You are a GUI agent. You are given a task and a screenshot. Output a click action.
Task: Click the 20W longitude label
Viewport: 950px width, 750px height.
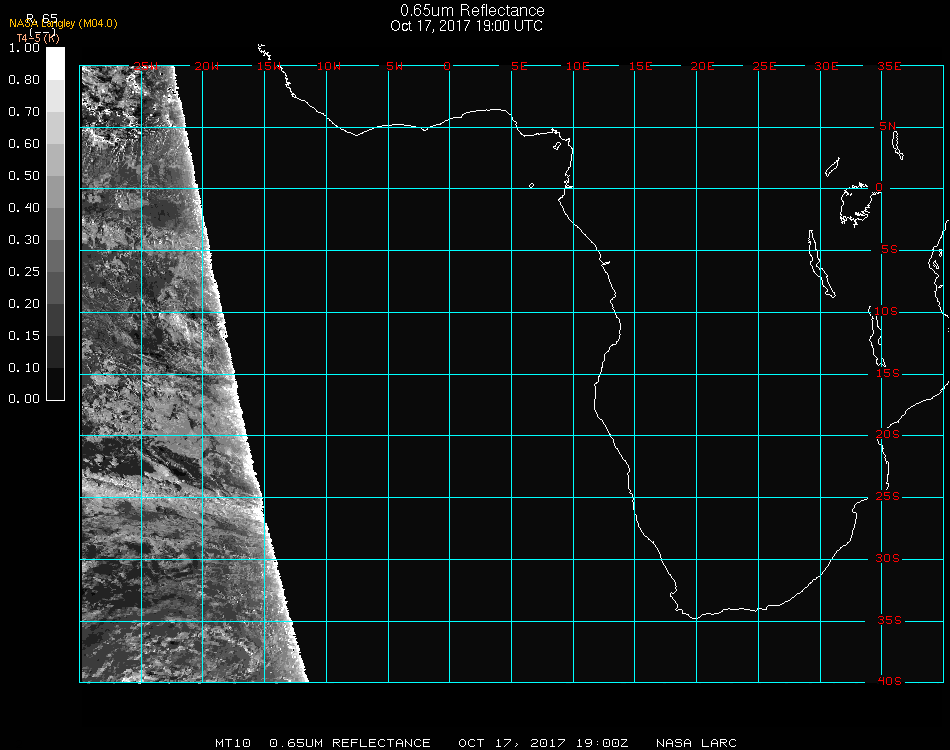[x=207, y=66]
